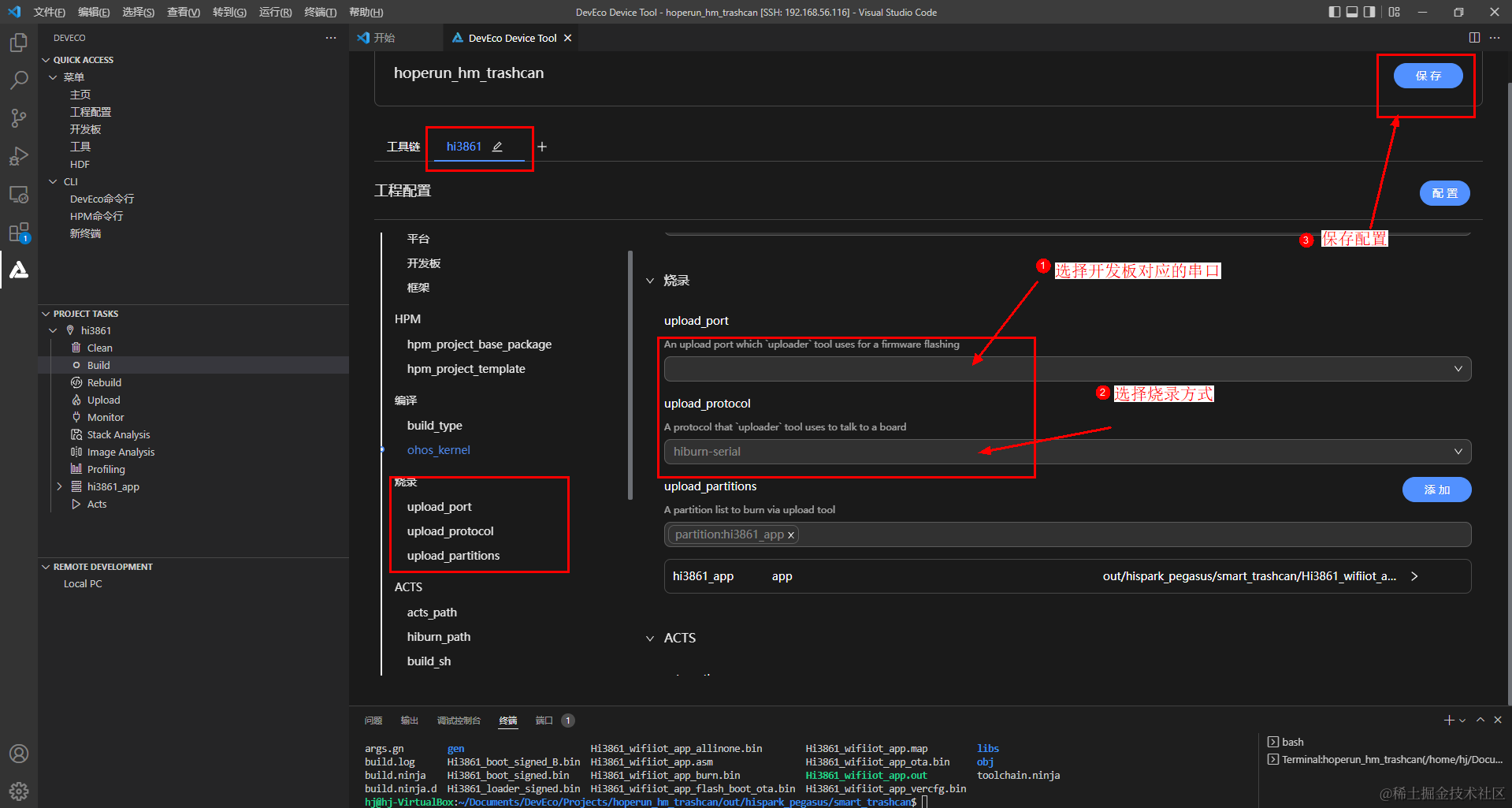This screenshot has height=808, width=1512.
Task: Toggle the bottom panel layout icon
Action: (x=1352, y=12)
